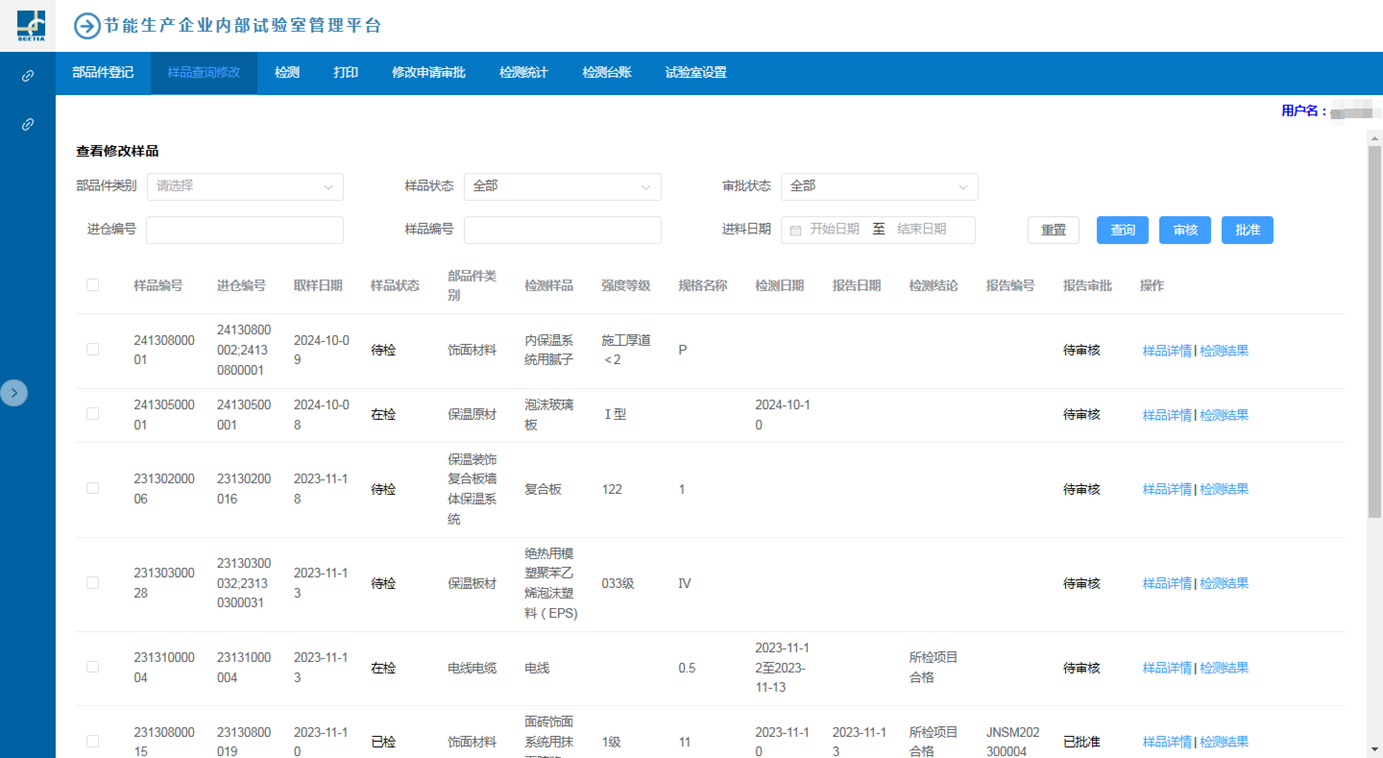Click the 查询 button
Viewport: 1383px width, 758px height.
(1122, 230)
